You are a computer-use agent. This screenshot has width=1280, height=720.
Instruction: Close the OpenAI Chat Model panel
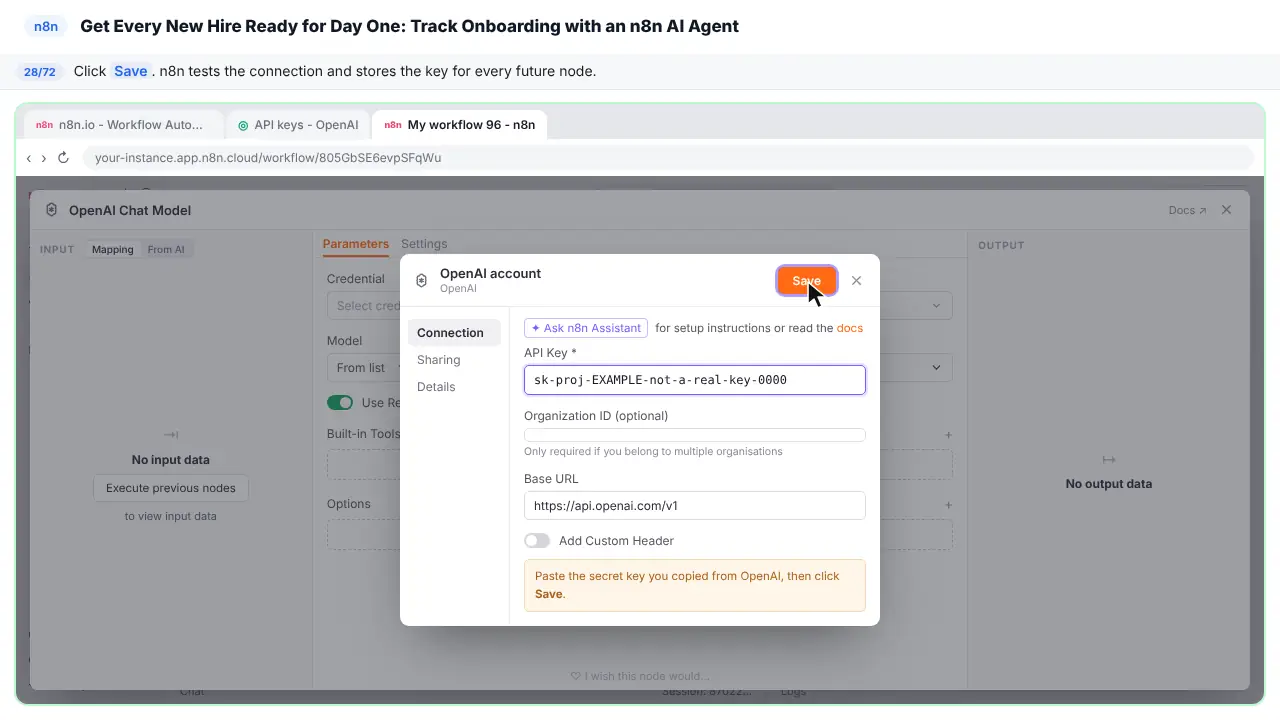[x=1227, y=210]
